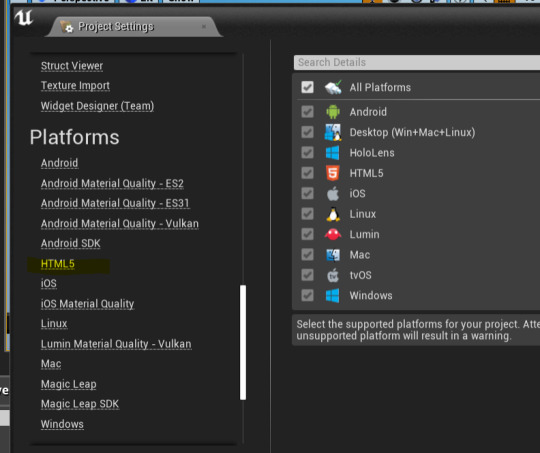
Task: Click the tvOS label text
Action: [x=361, y=275]
